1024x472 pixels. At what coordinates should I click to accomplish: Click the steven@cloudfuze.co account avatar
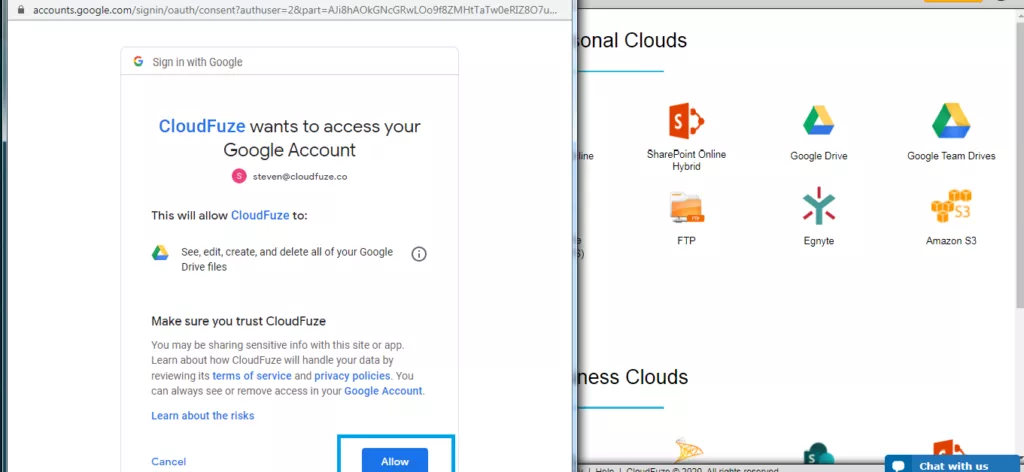pyautogui.click(x=239, y=176)
